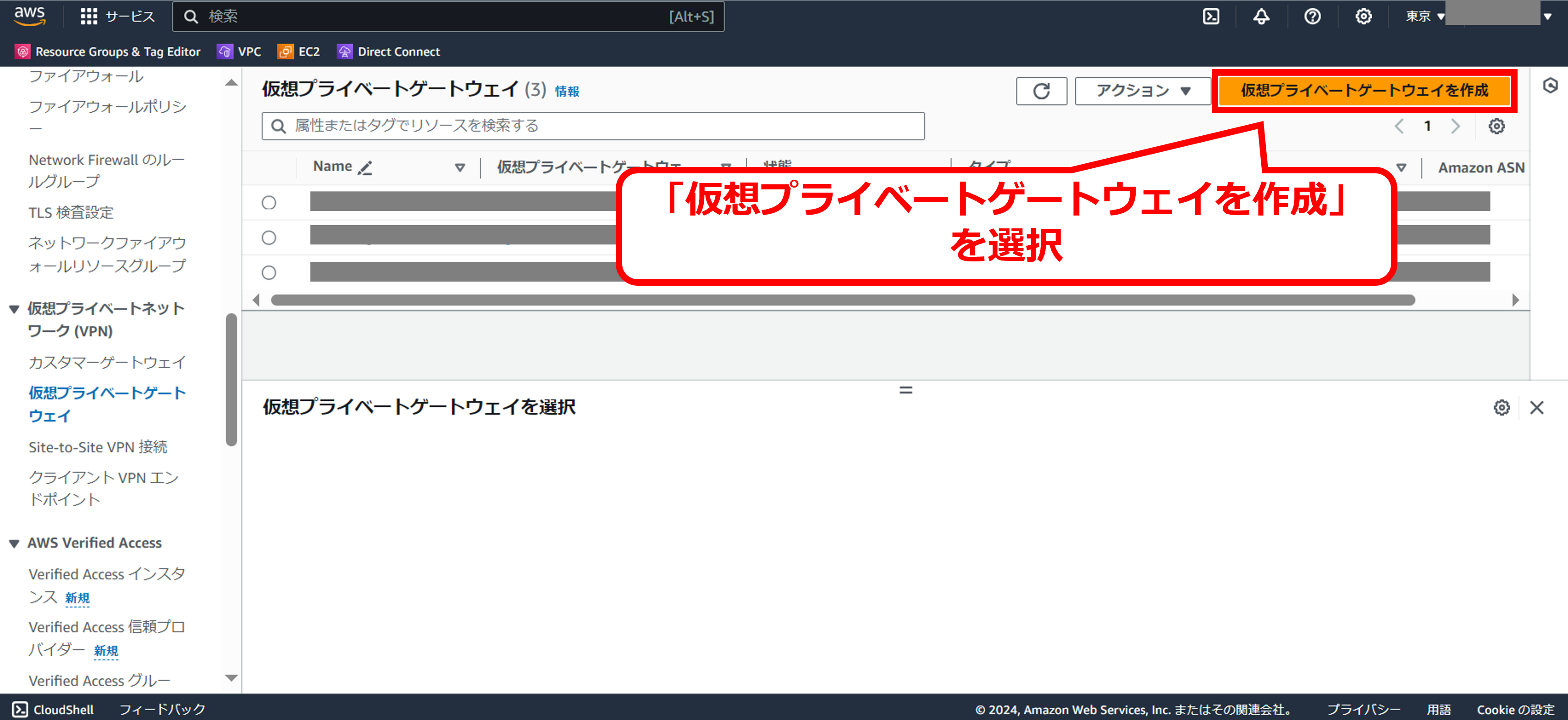Click the edit pencil next to Name column
1568x720 pixels.
pyautogui.click(x=365, y=168)
